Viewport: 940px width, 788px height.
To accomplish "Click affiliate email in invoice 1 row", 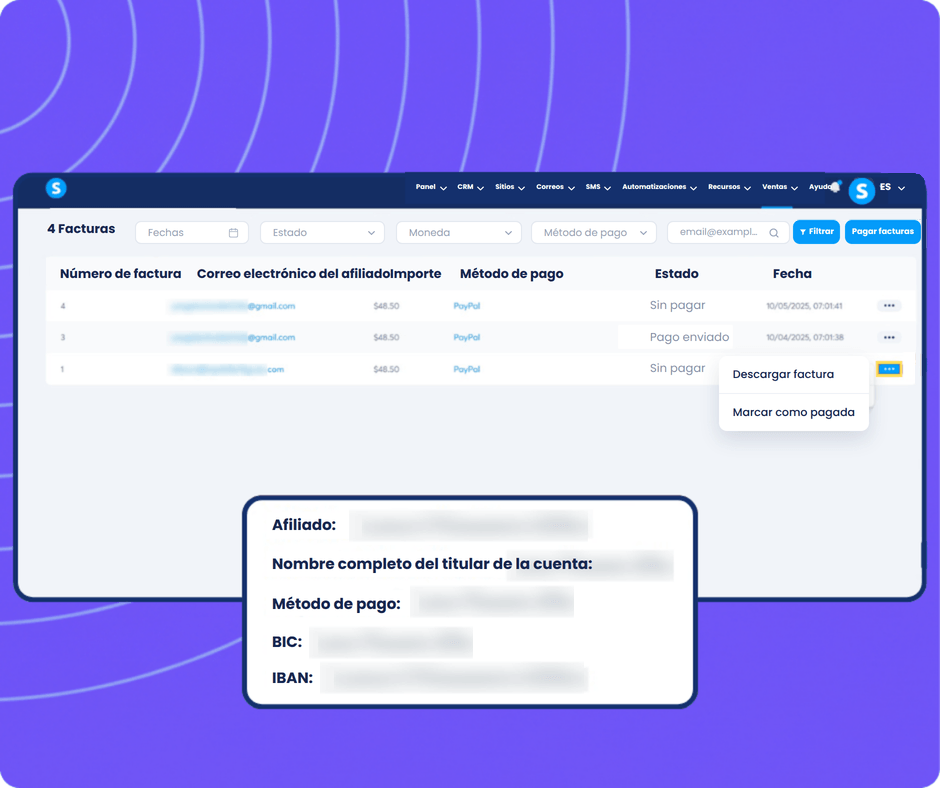I will [x=227, y=369].
